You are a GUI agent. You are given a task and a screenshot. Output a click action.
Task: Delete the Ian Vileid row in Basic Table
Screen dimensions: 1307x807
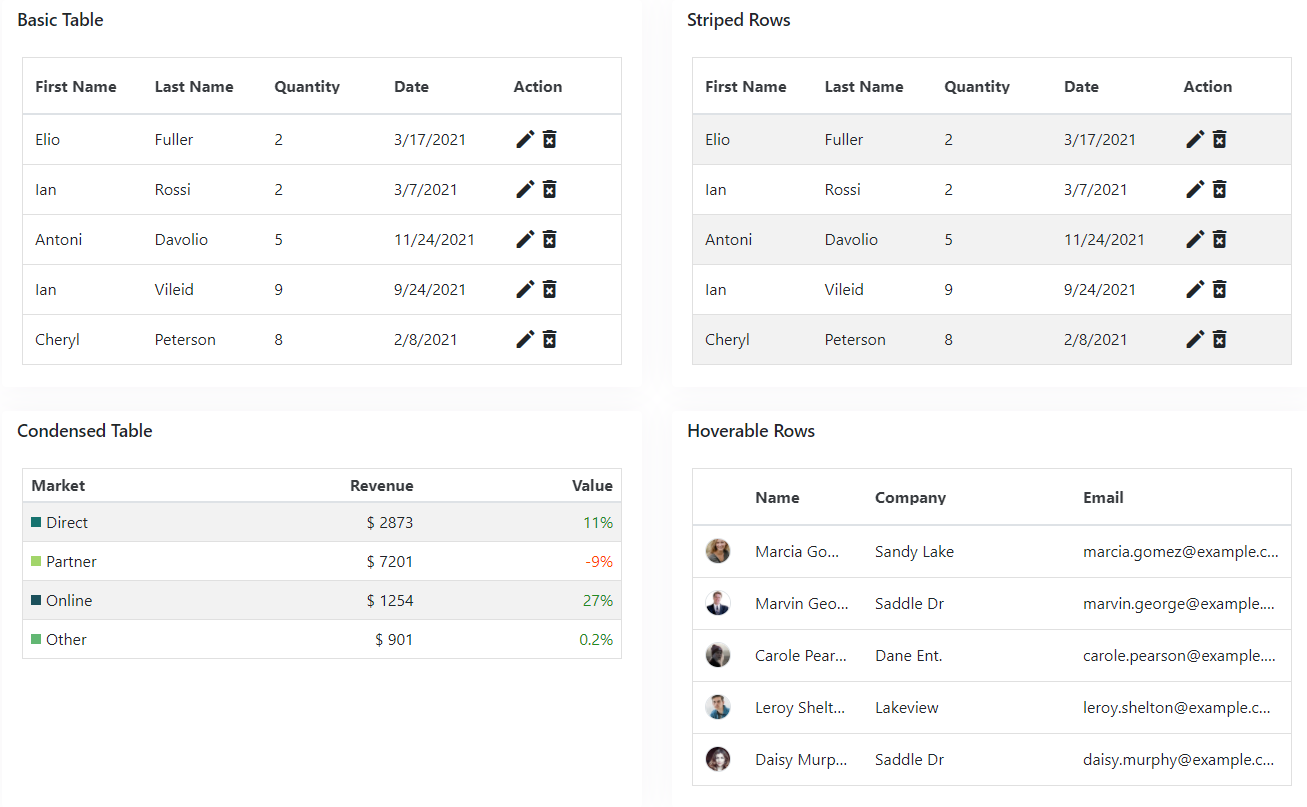pyautogui.click(x=550, y=289)
